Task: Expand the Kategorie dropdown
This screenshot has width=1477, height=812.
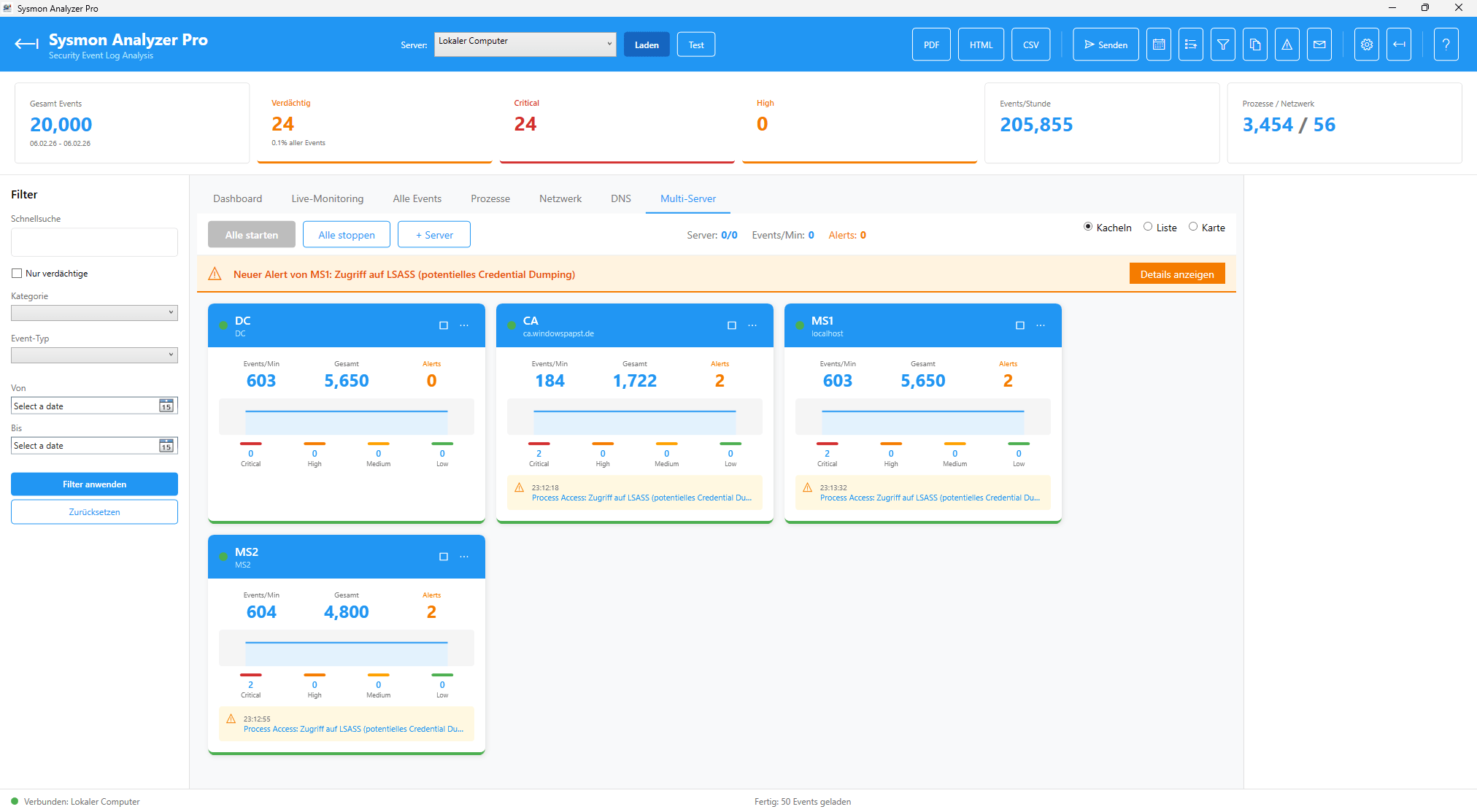Action: tap(94, 312)
